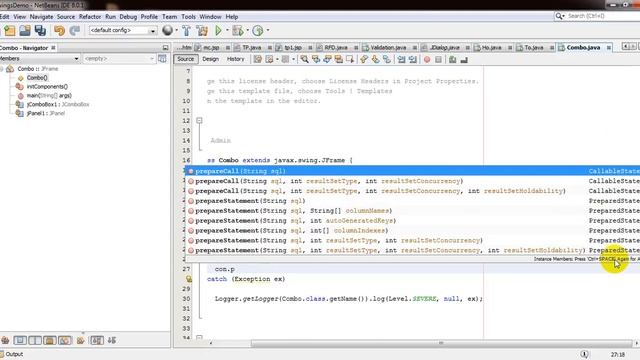Click the lightbulb hint icon at line 28
This screenshot has width=640, height=360.
pyautogui.click(x=189, y=279)
